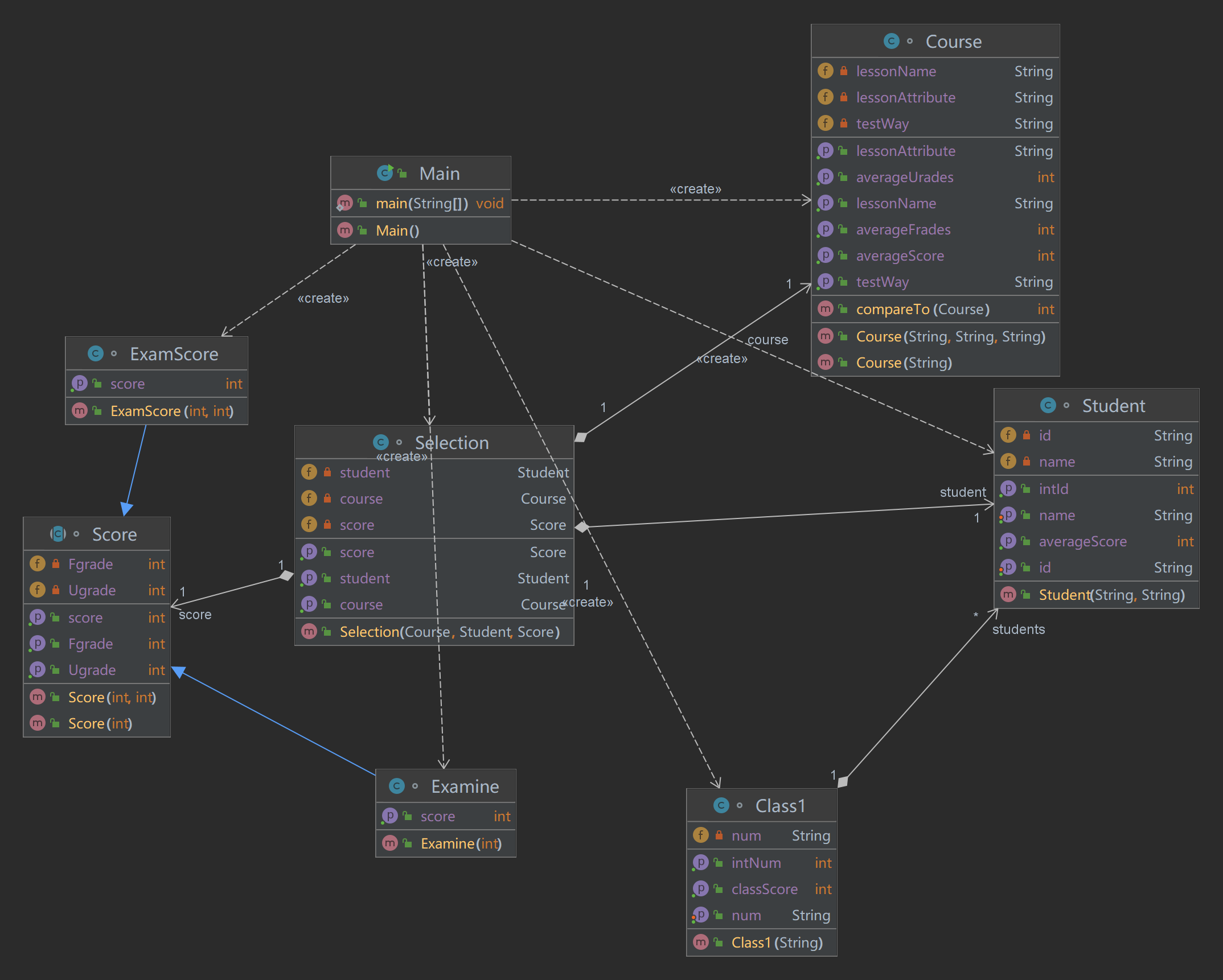Viewport: 1223px width, 980px height.
Task: Select the Course(String, String, String) constructor
Action: [950, 336]
